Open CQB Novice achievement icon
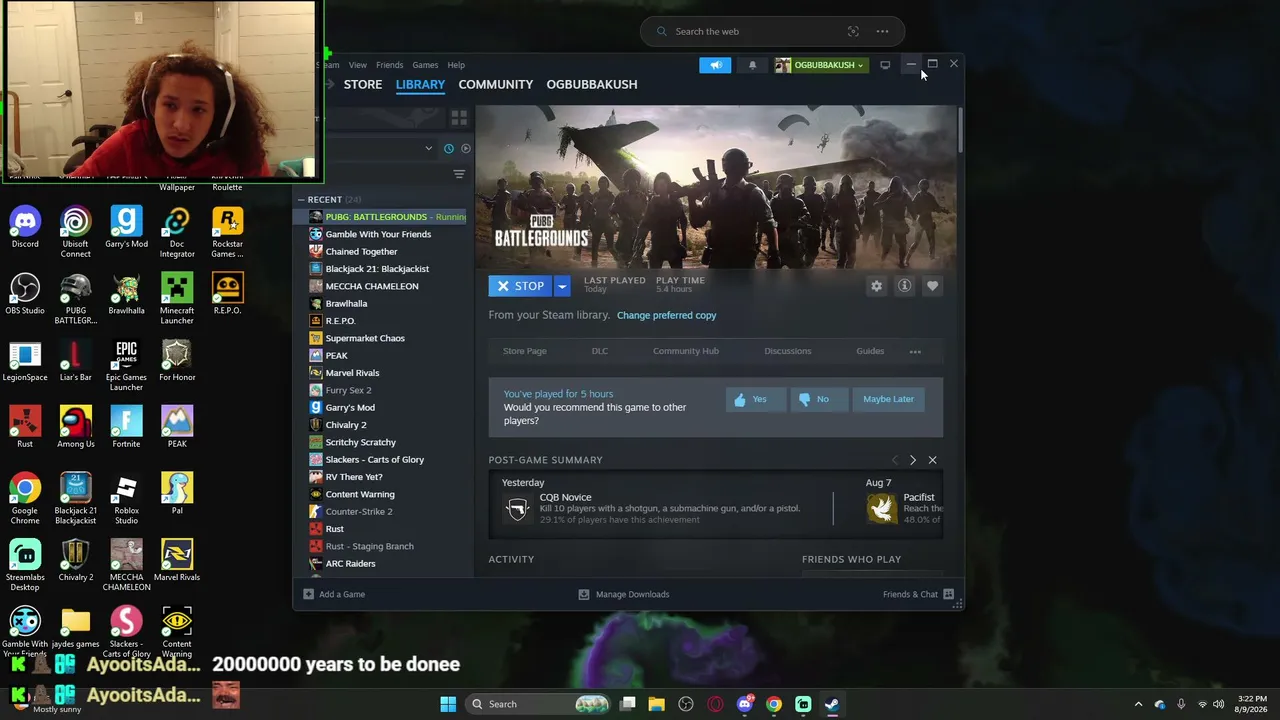The image size is (1280, 720). 517,509
